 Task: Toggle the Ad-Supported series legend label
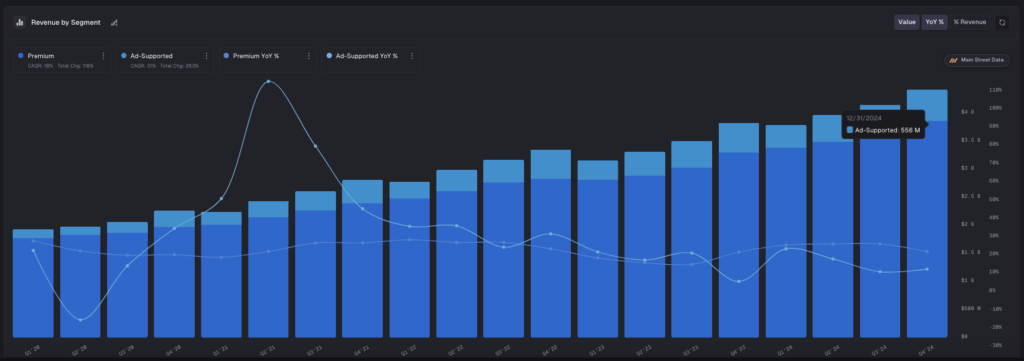pyautogui.click(x=152, y=56)
